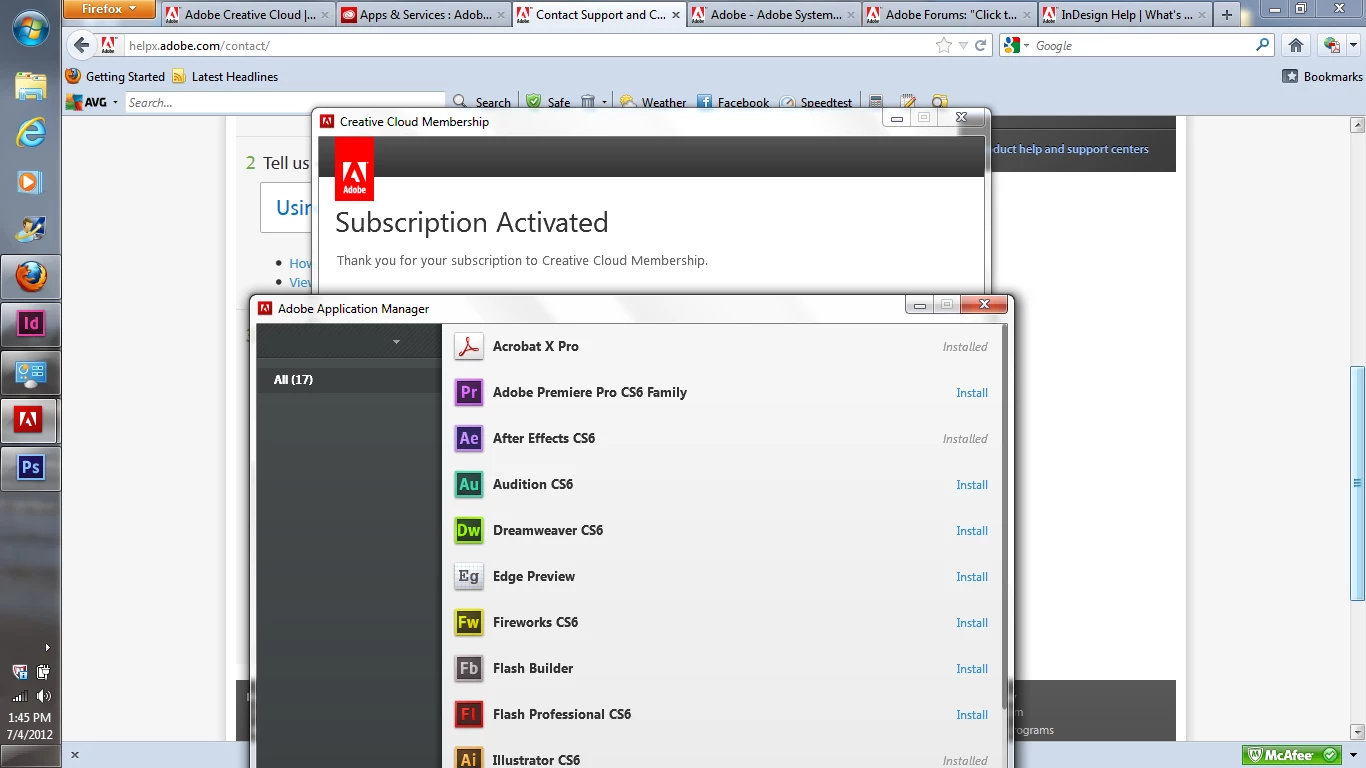This screenshot has width=1366, height=768.
Task: Open the AVG trash can dropdown arrow
Action: coord(604,102)
